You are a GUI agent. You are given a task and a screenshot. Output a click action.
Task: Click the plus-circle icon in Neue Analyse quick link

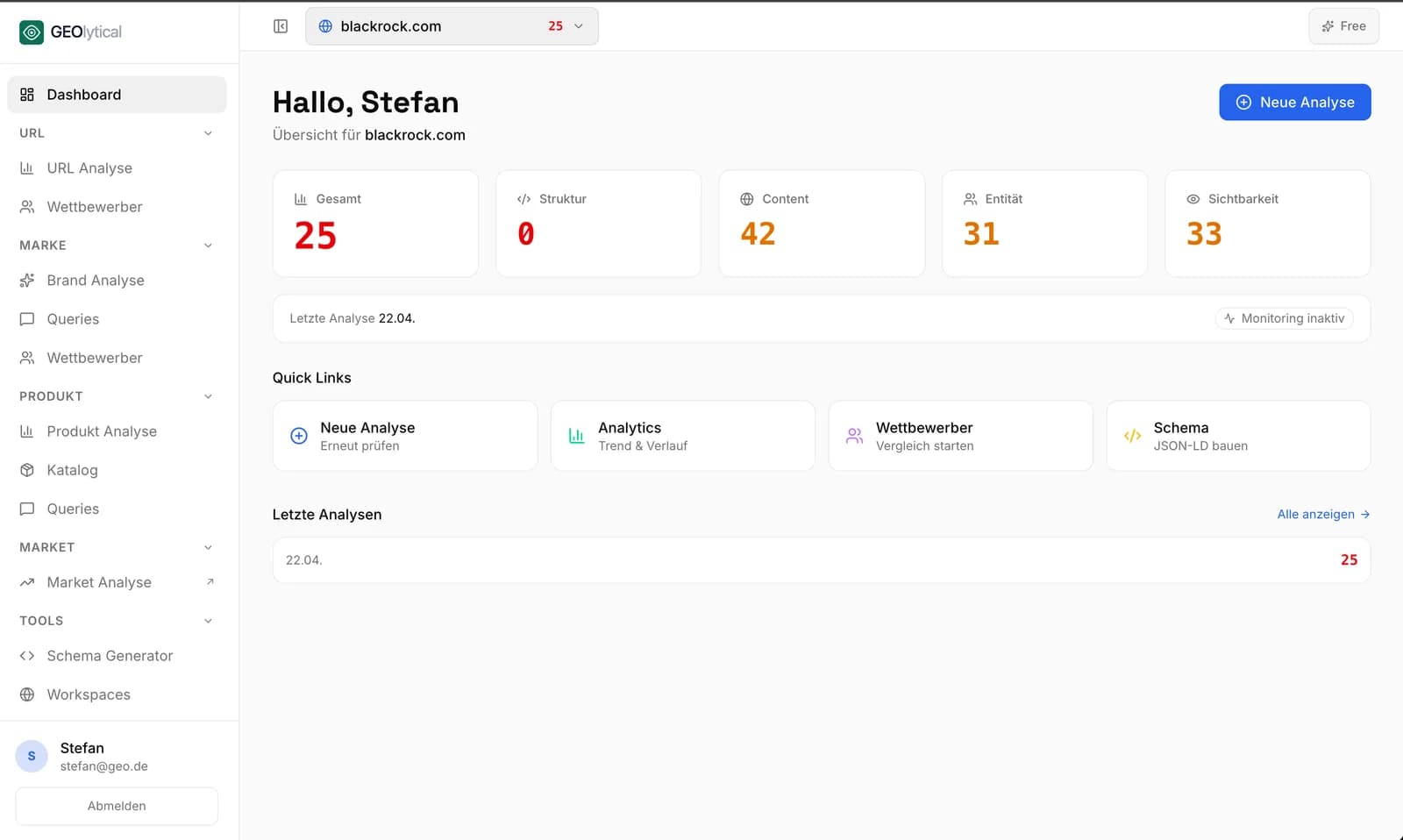pos(299,436)
